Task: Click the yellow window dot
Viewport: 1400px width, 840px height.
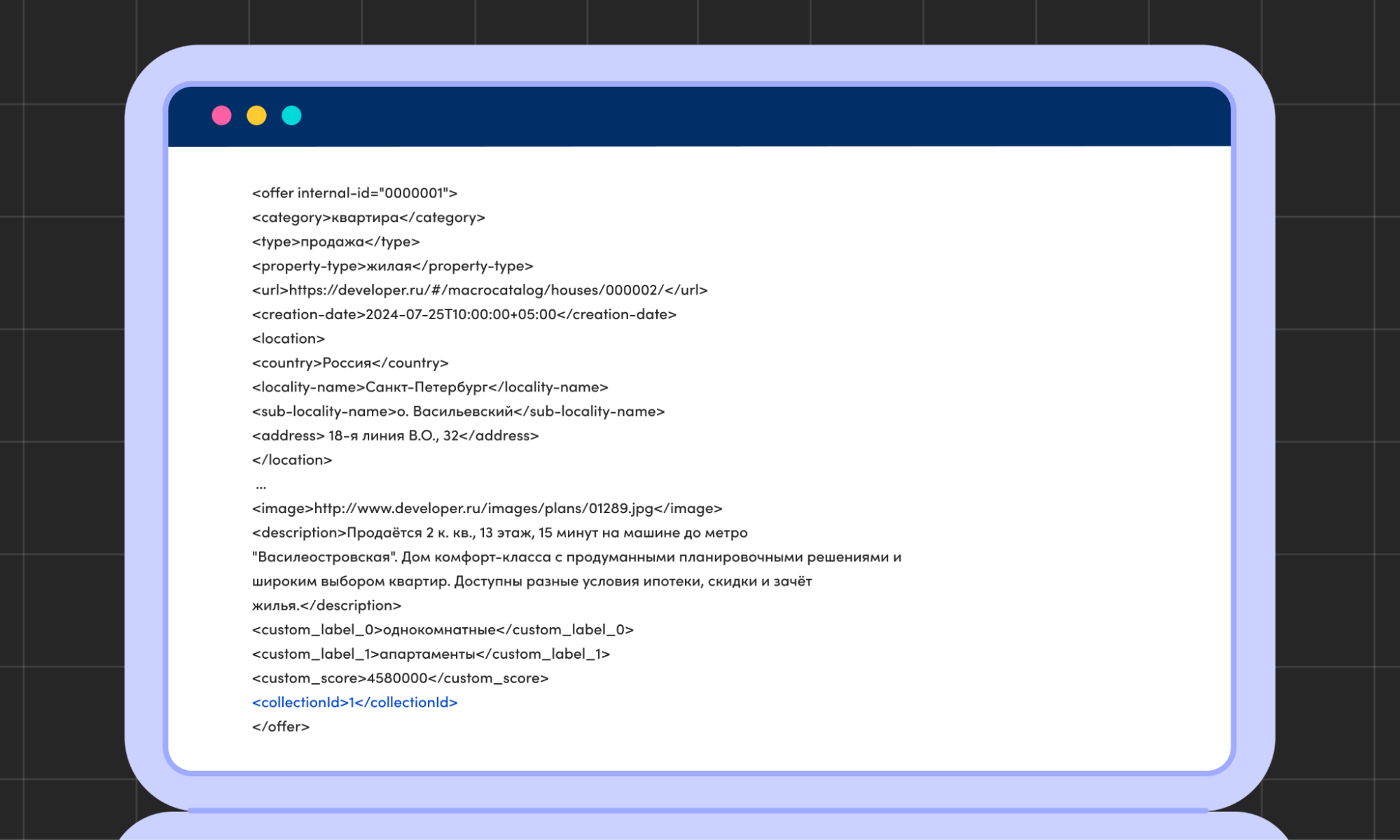Action: pyautogui.click(x=256, y=115)
